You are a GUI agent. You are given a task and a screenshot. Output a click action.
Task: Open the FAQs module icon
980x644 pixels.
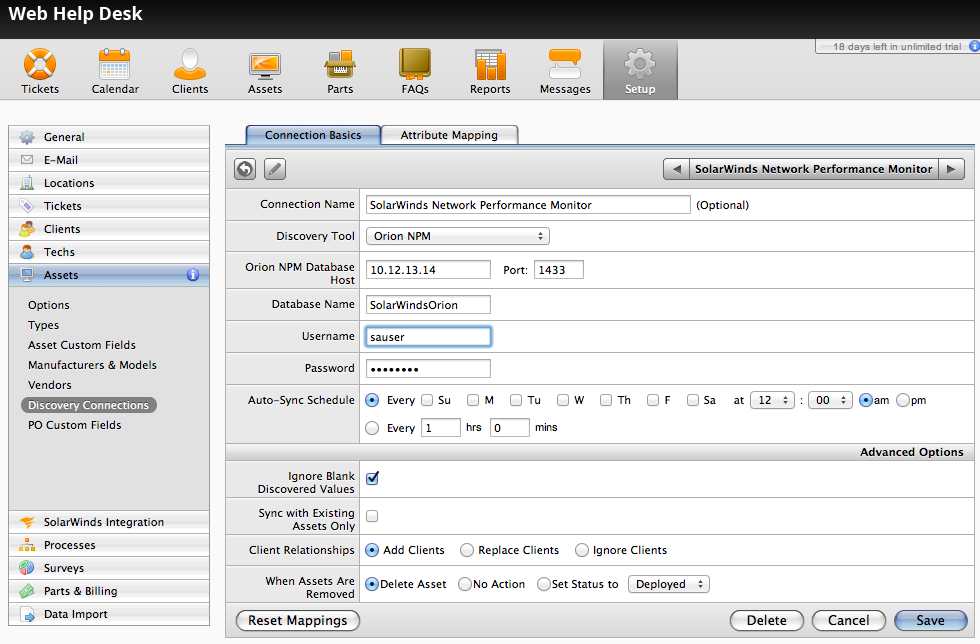[x=415, y=71]
